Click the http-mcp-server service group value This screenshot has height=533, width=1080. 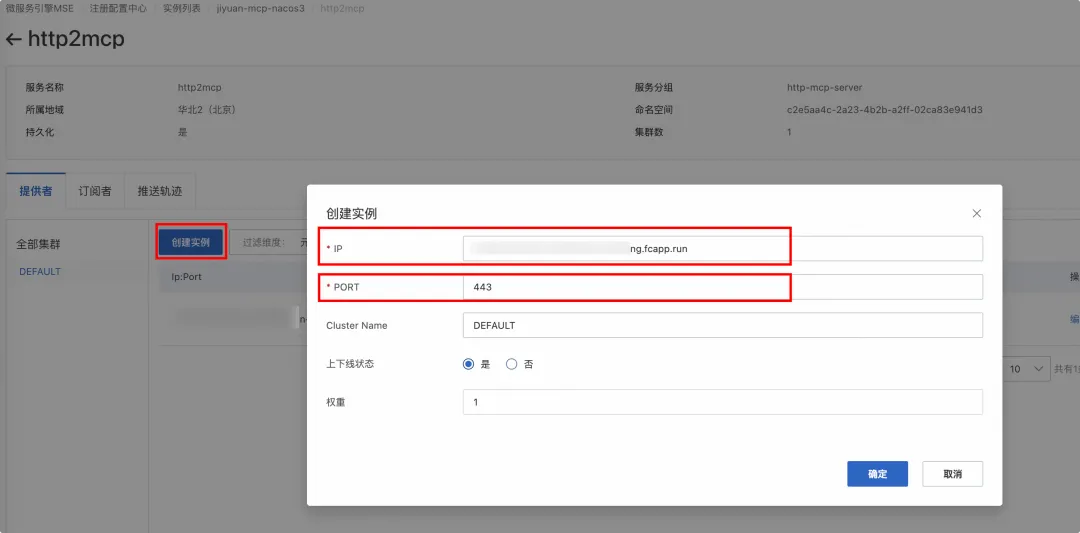coord(824,87)
